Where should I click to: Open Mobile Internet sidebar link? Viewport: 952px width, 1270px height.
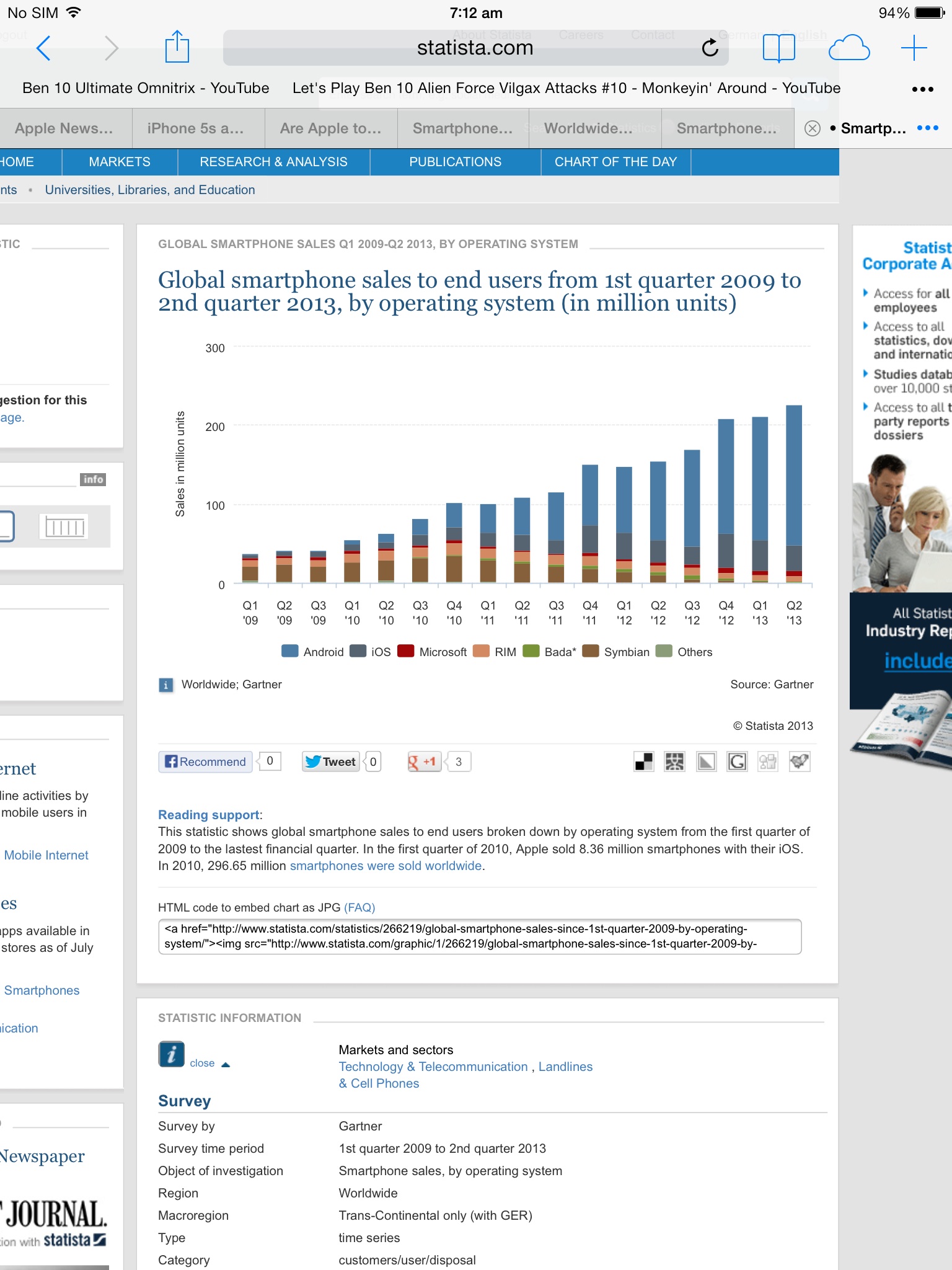tap(46, 855)
